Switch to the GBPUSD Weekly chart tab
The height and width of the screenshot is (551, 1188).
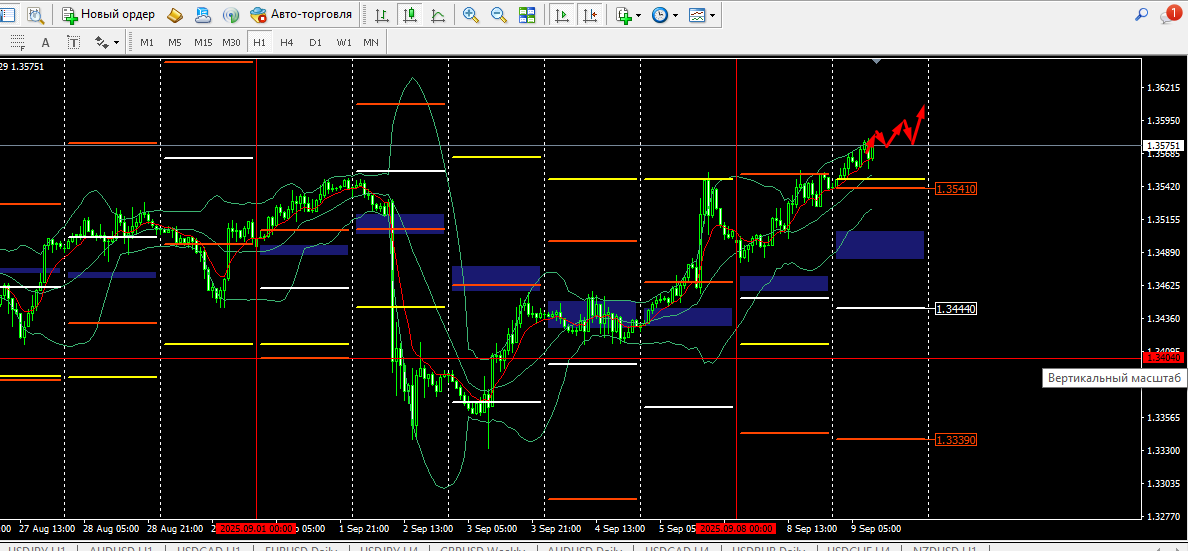tap(483, 547)
